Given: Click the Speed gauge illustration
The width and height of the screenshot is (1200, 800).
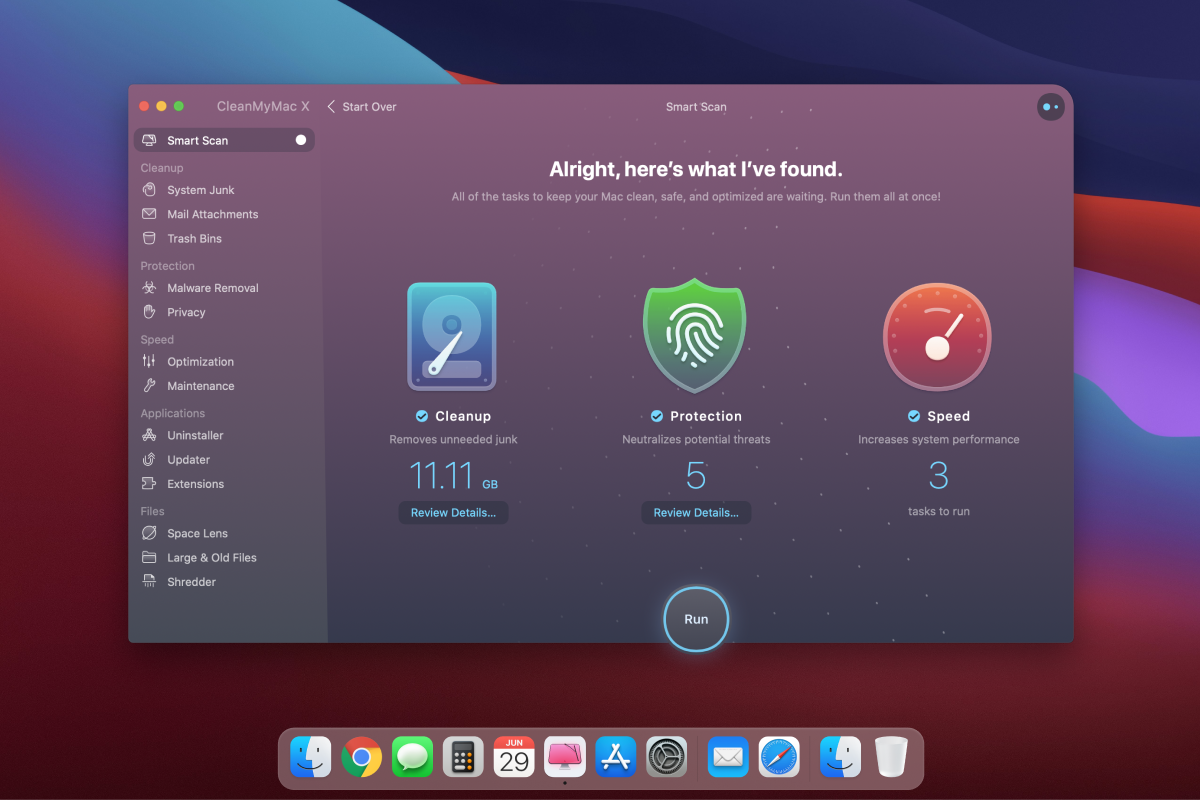Looking at the screenshot, I should (937, 338).
